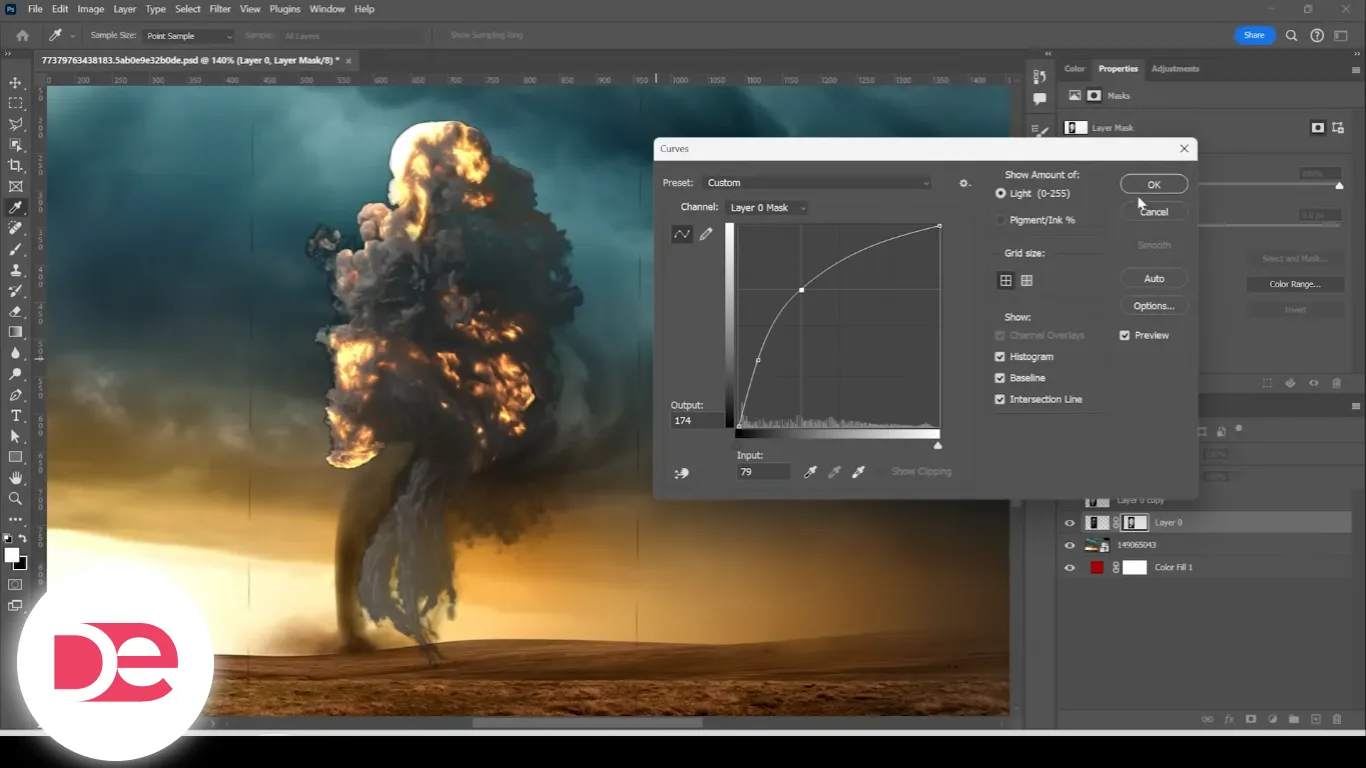Click the Color Range... button
The height and width of the screenshot is (768, 1366).
1295,285
